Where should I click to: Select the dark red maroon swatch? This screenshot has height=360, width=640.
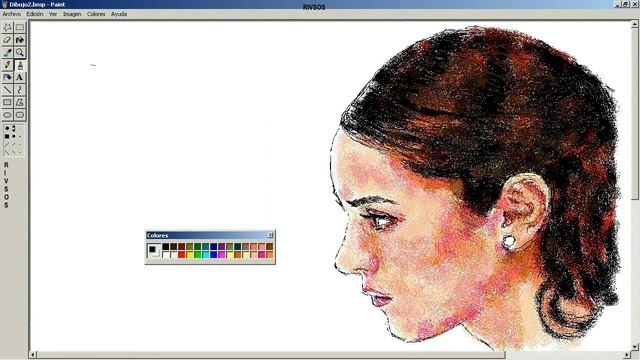[x=182, y=247]
